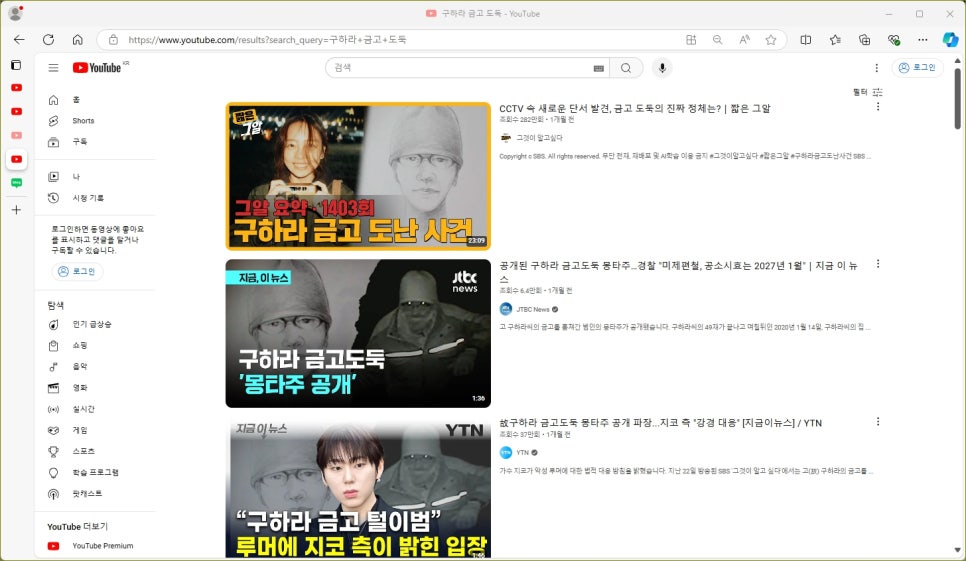This screenshot has height=561, width=966.
Task: Open browser collections
Action: pos(864,39)
